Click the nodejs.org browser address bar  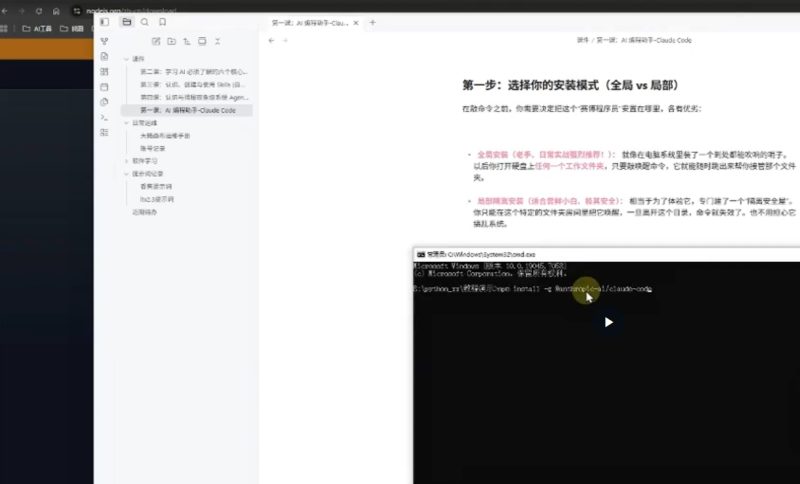[x=130, y=11]
